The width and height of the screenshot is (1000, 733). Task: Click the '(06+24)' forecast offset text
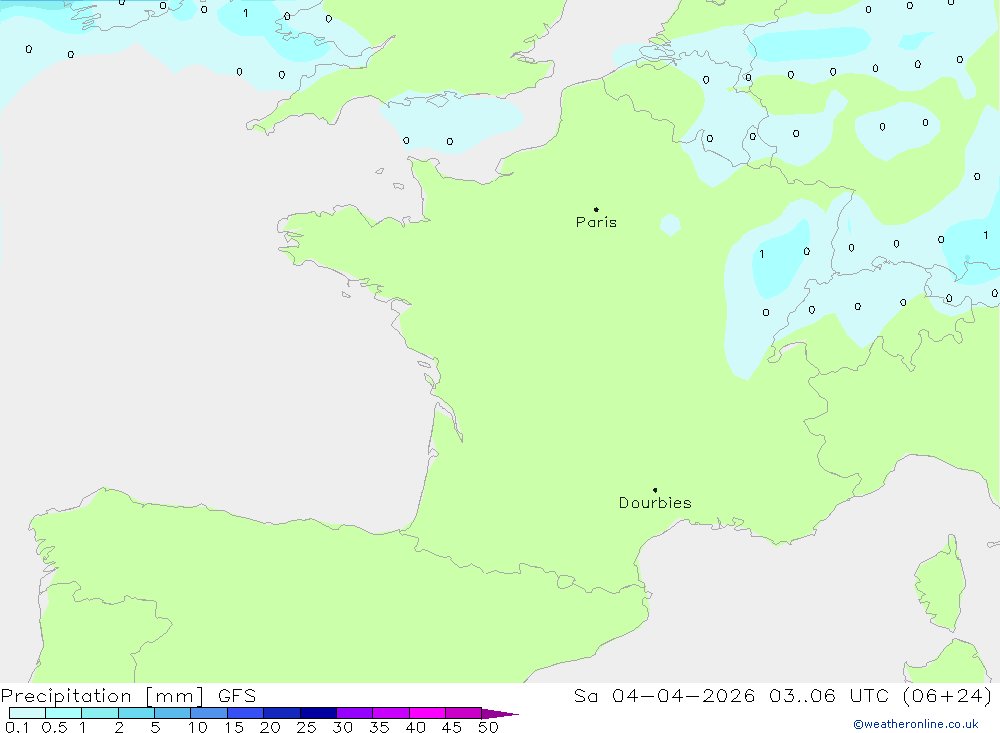click(x=948, y=696)
